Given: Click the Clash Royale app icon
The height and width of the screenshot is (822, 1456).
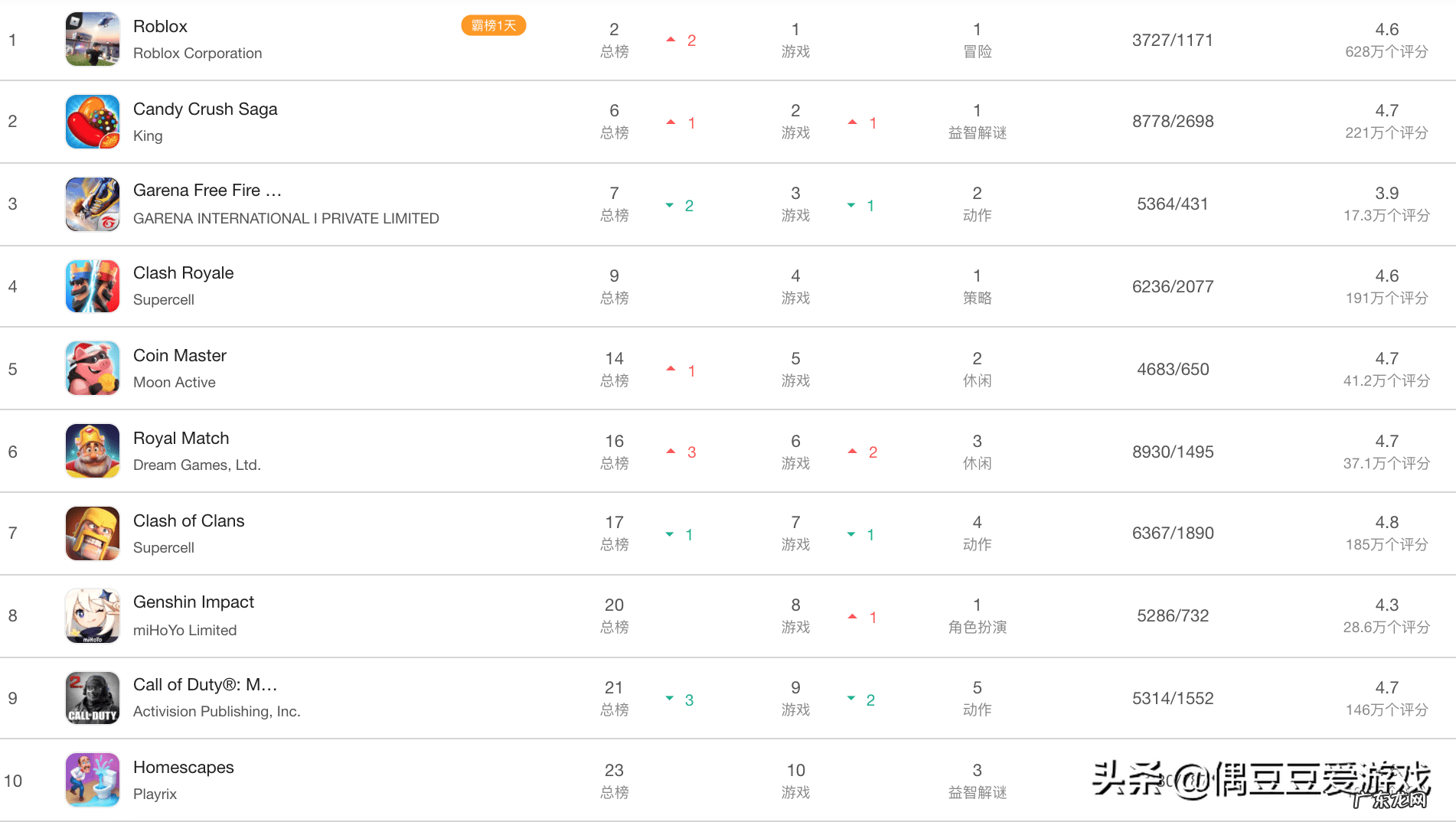Looking at the screenshot, I should click(93, 286).
